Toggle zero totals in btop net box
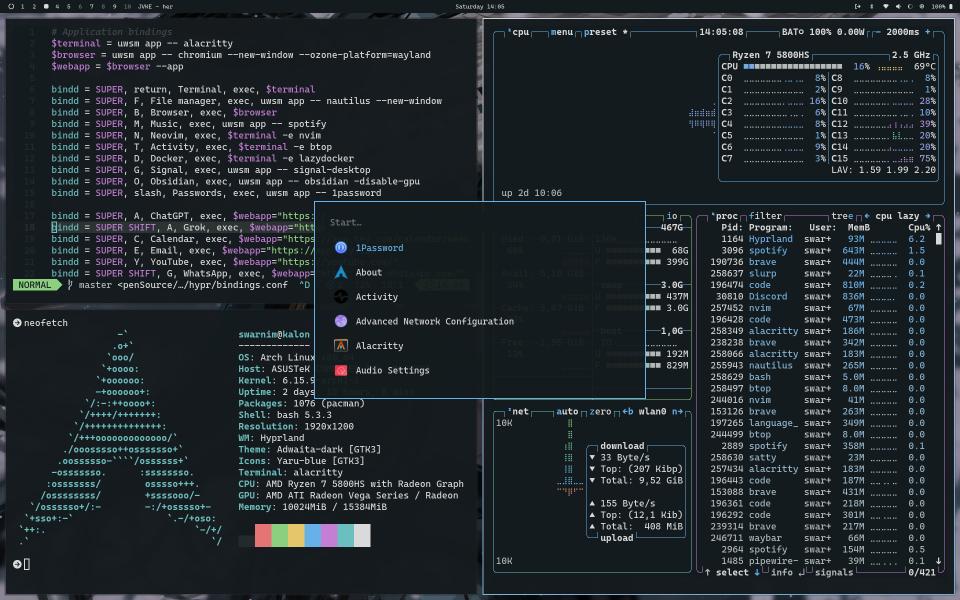The width and height of the screenshot is (960, 600). pos(600,411)
